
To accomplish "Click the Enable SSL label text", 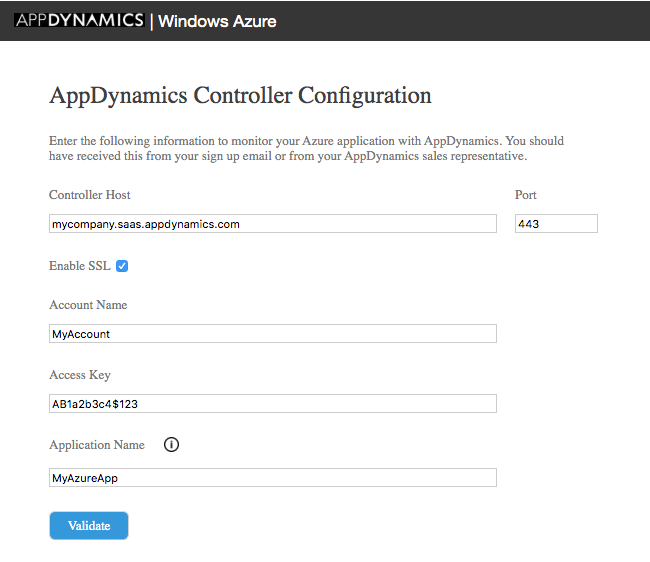I will [80, 266].
